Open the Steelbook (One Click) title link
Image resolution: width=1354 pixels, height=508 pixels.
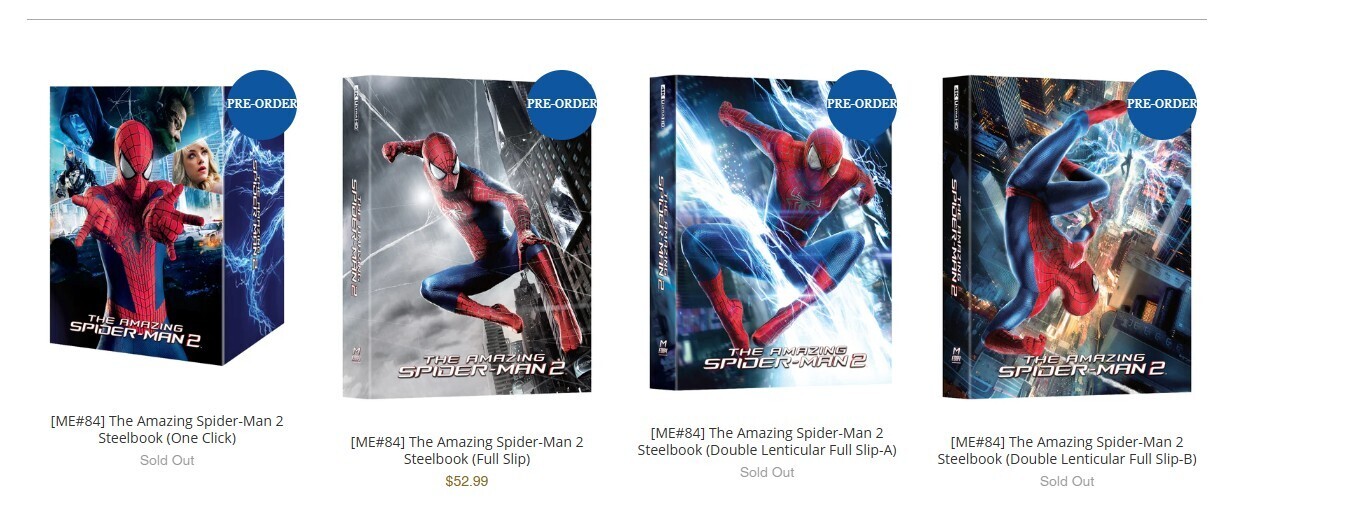(x=167, y=430)
